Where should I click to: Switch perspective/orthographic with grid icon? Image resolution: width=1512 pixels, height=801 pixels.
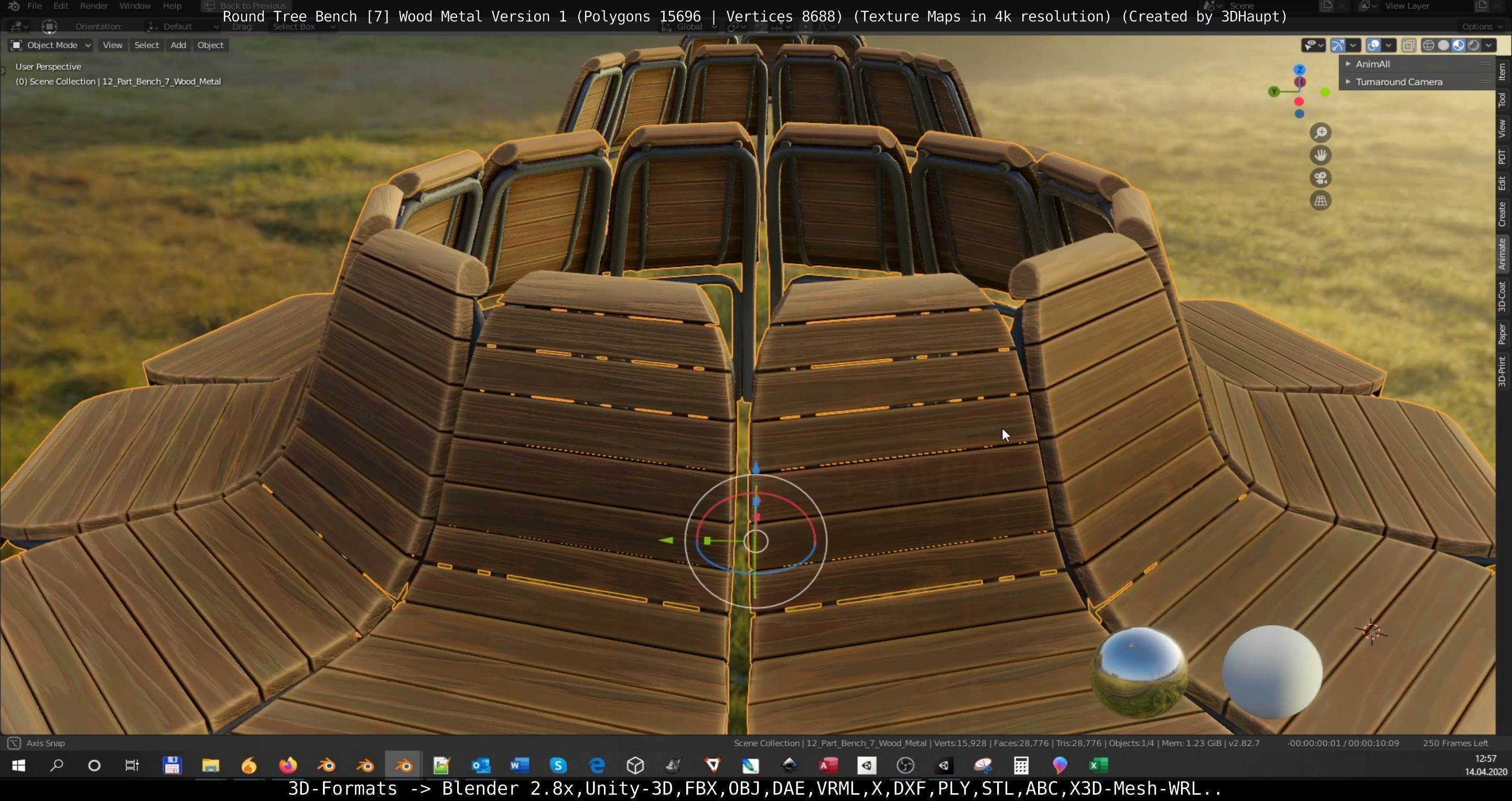pyautogui.click(x=1320, y=201)
